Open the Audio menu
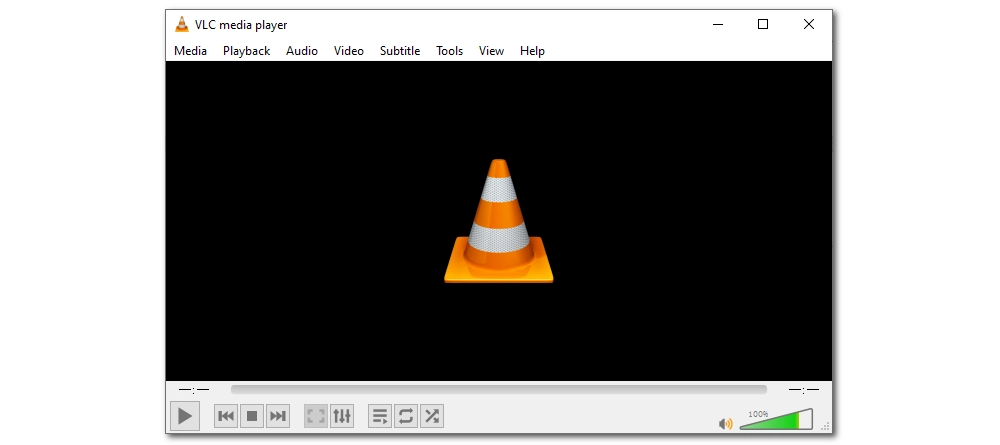Image resolution: width=1000 pixels, height=445 pixels. point(302,51)
